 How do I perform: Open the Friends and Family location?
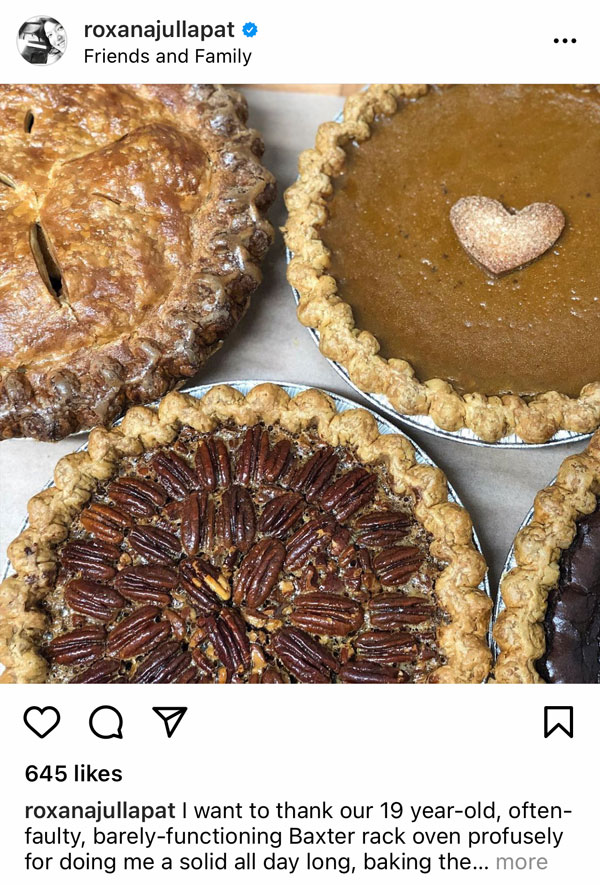click(x=168, y=56)
